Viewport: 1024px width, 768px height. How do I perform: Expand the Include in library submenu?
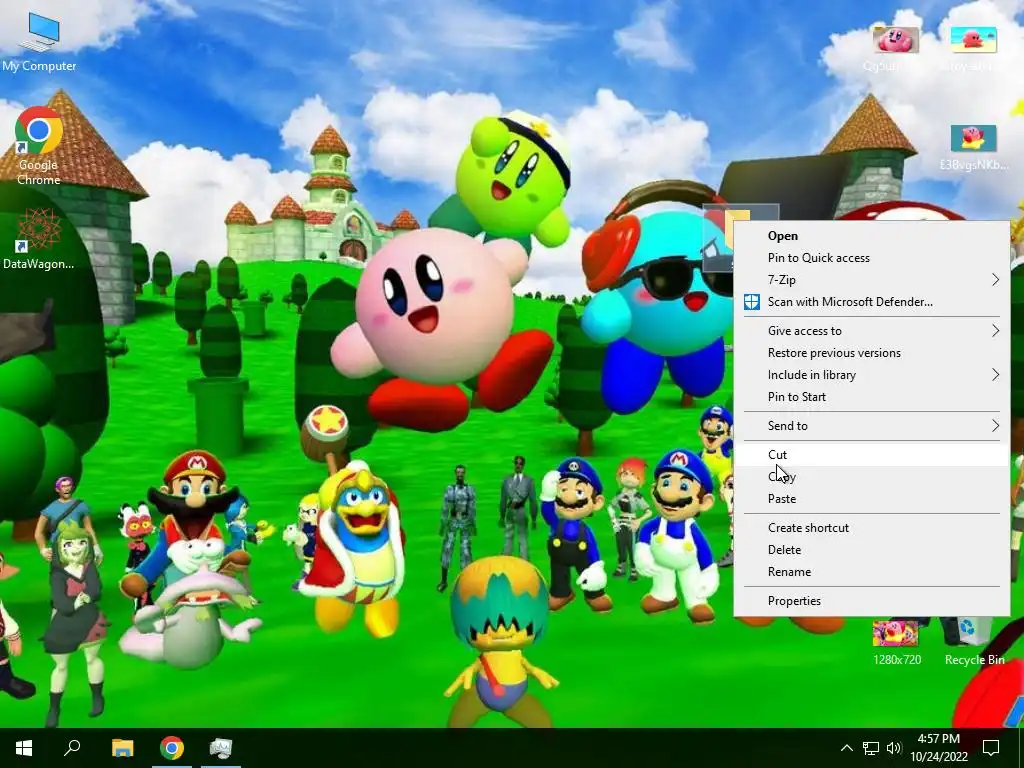pos(872,375)
